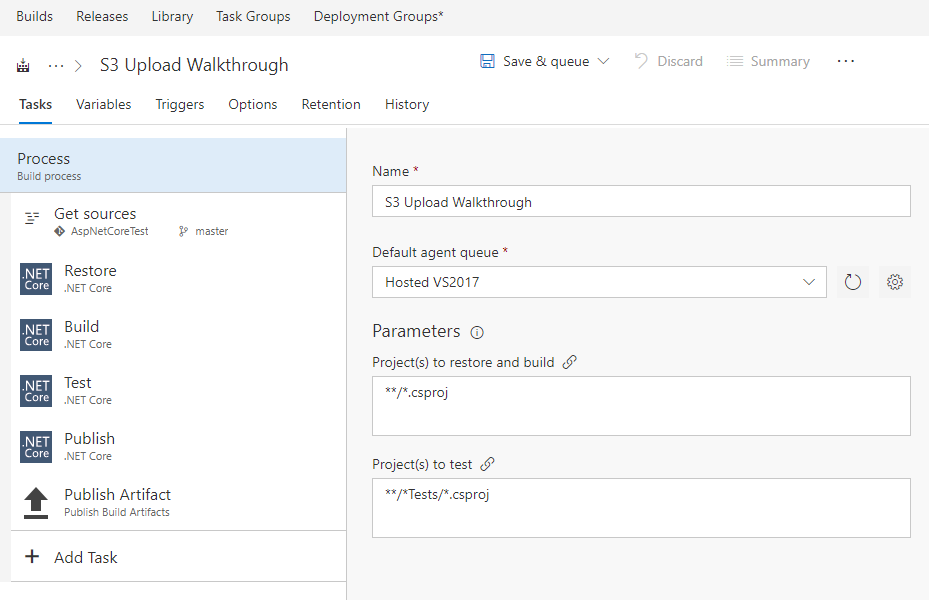
Task: Click the Project(s) to test field
Action: [x=641, y=508]
